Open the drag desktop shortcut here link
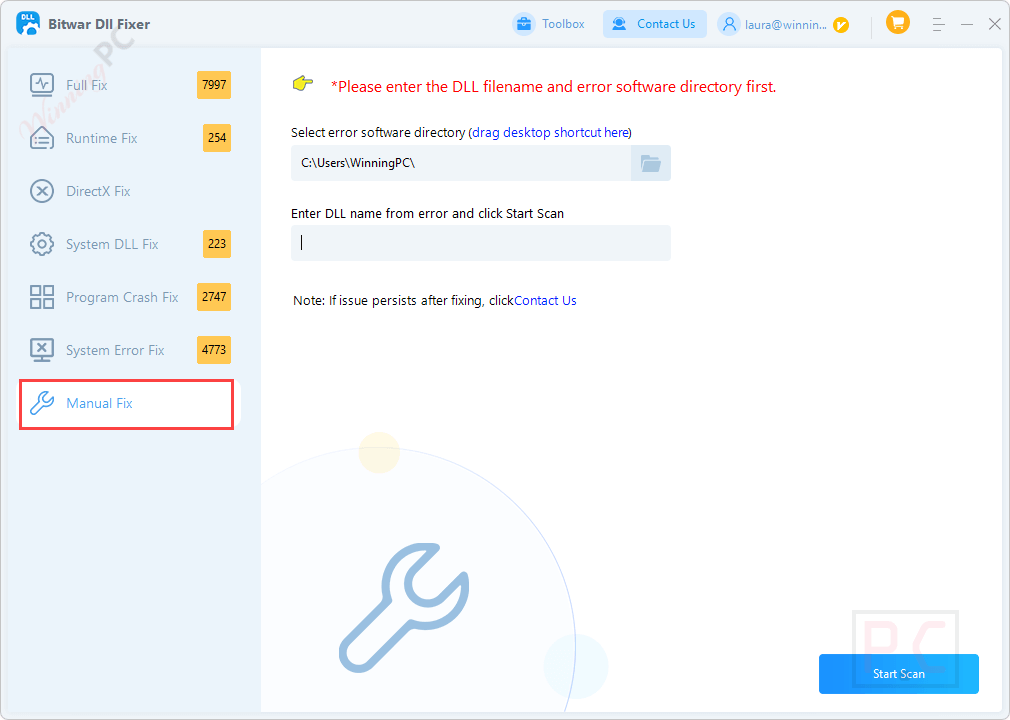Viewport: 1010px width, 720px height. (550, 132)
